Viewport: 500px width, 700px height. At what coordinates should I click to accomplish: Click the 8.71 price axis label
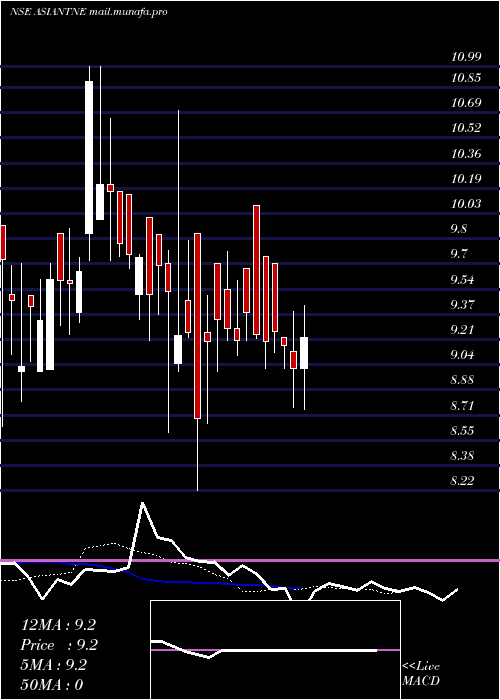[x=462, y=406]
